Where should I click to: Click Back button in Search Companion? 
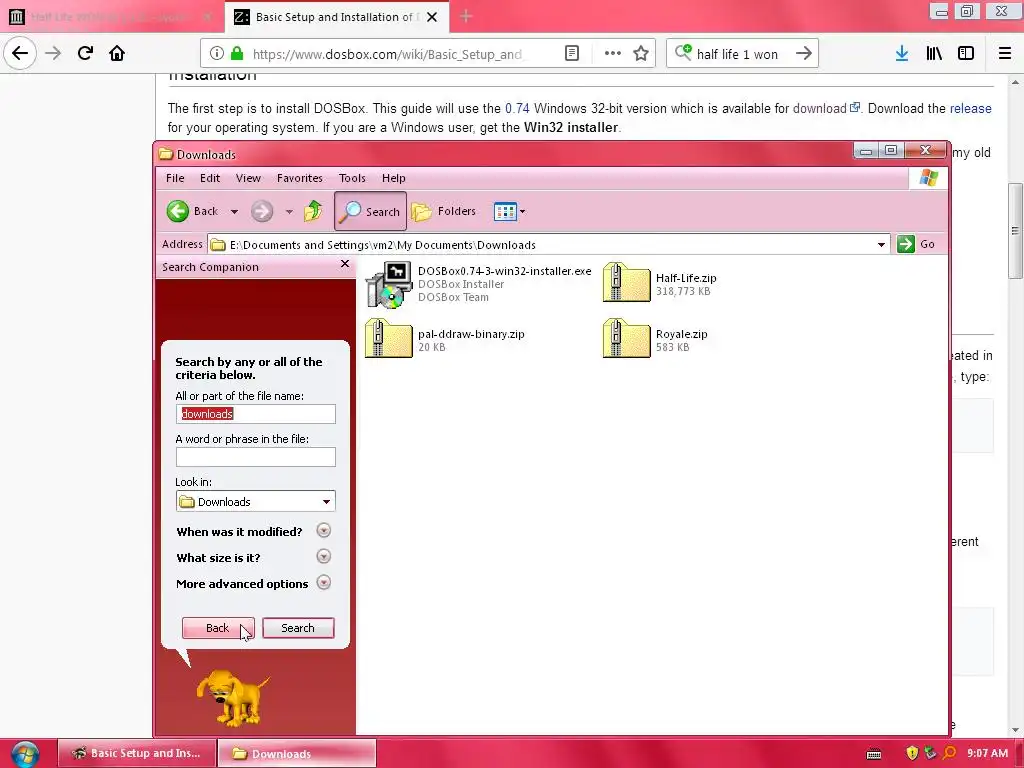[x=218, y=628]
